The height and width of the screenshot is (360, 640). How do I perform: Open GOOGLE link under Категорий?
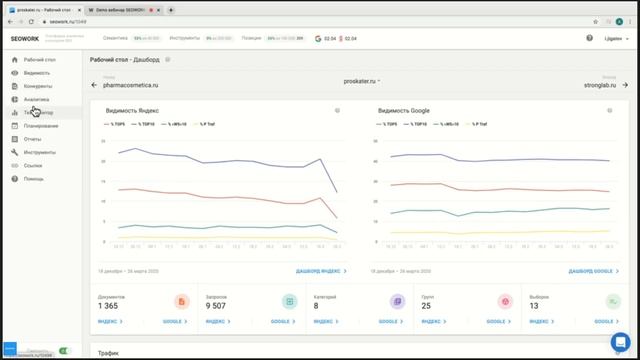tap(391, 322)
